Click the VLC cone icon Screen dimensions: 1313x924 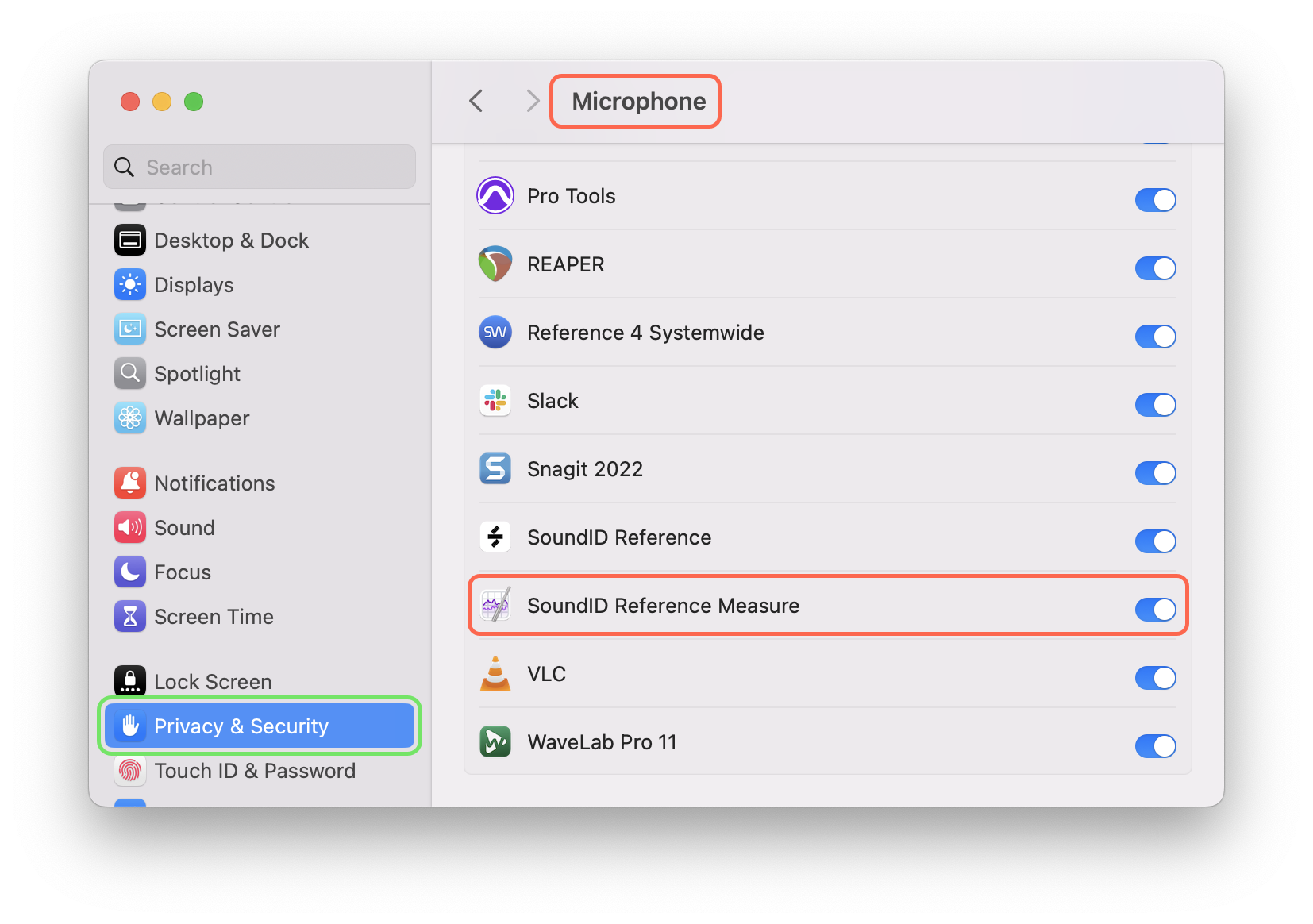point(495,674)
